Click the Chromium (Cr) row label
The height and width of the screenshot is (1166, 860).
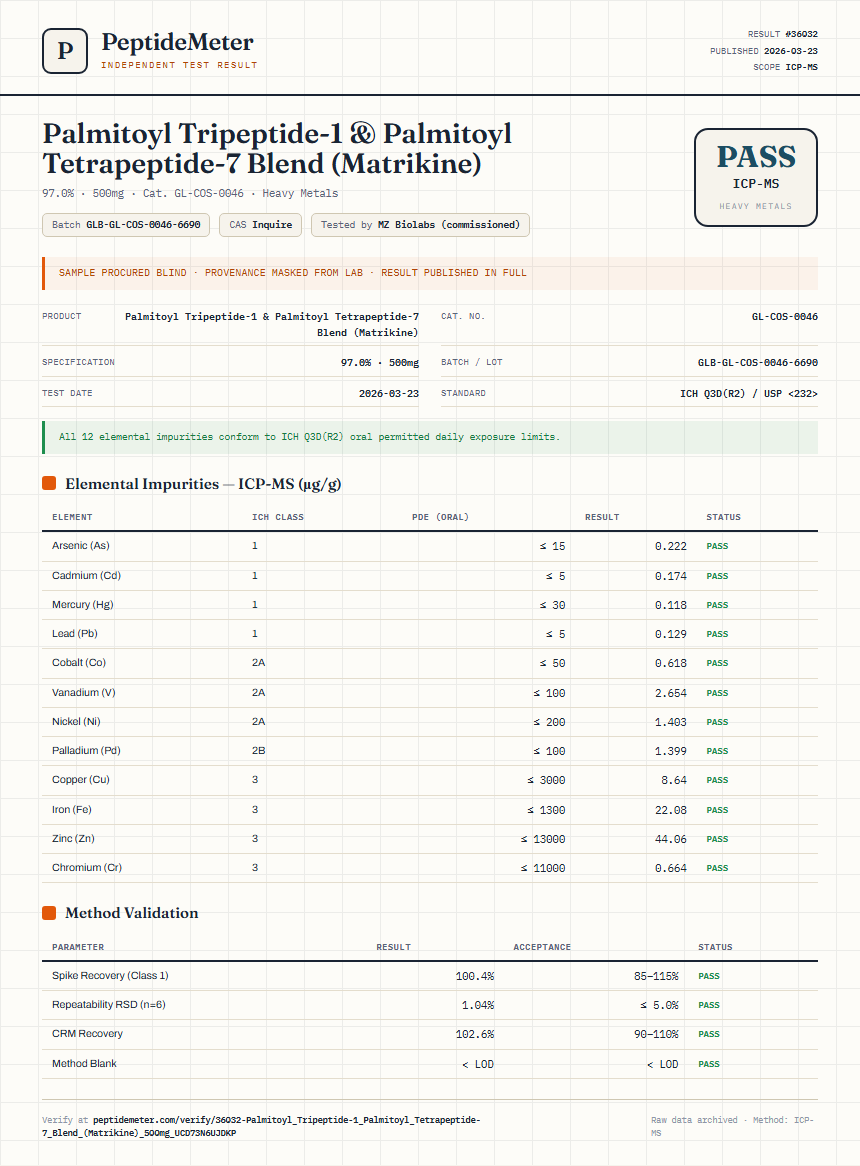(87, 867)
